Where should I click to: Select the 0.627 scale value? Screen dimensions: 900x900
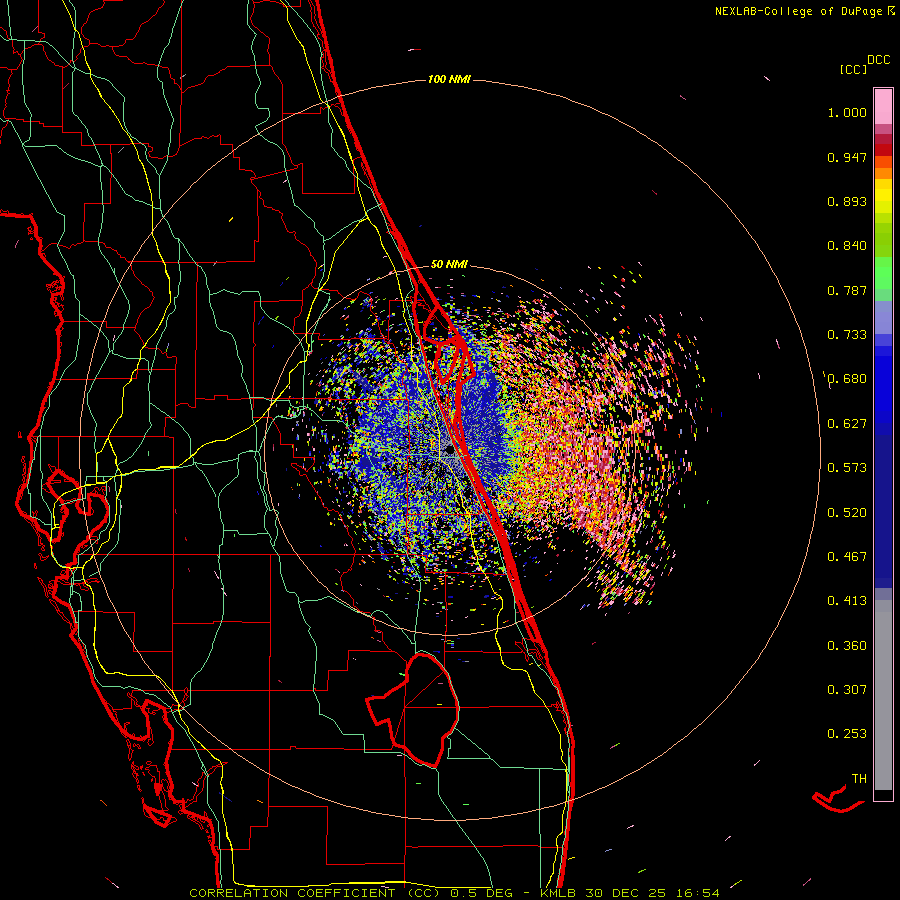click(x=847, y=424)
